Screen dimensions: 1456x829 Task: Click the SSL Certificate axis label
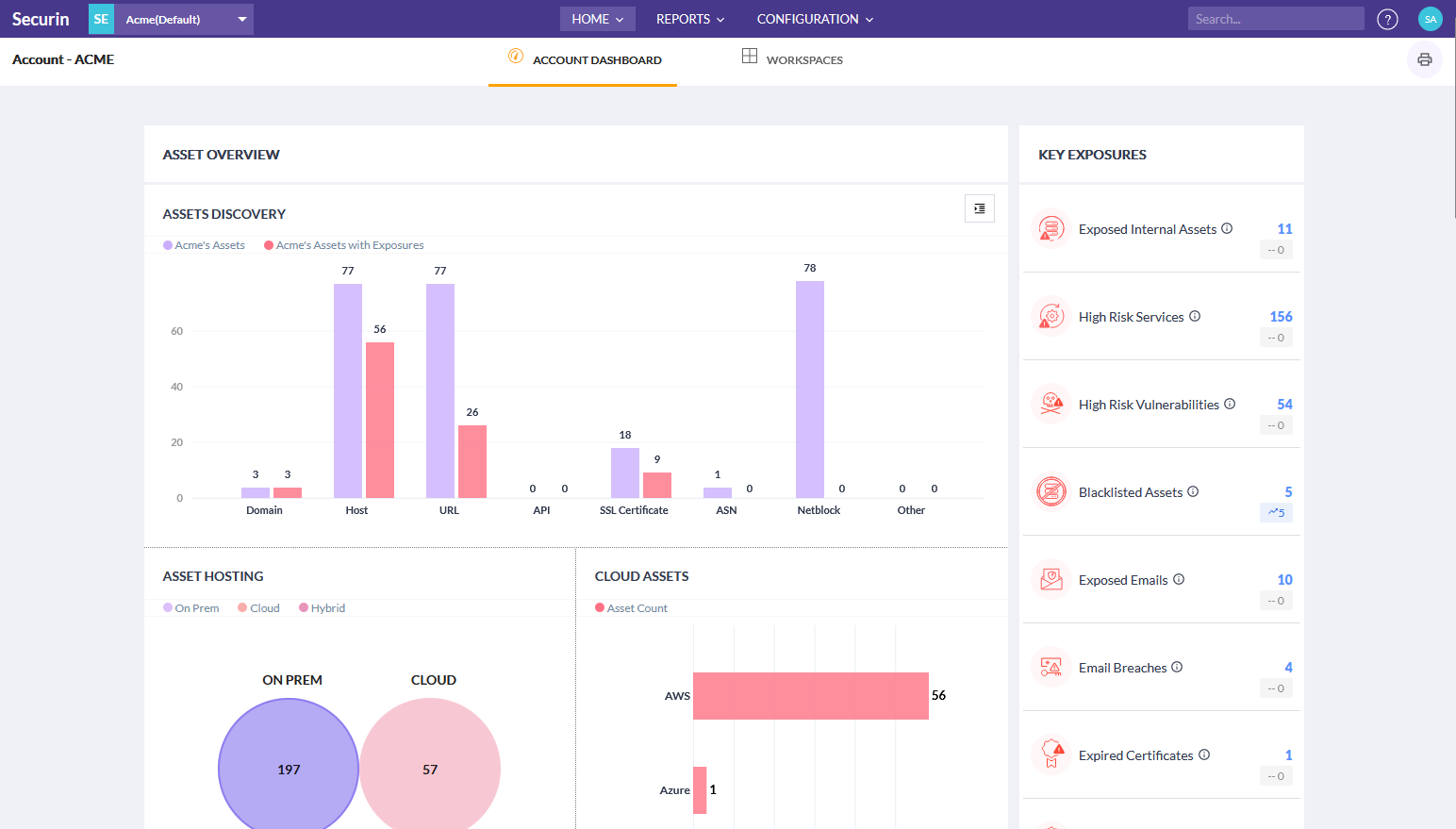(634, 510)
